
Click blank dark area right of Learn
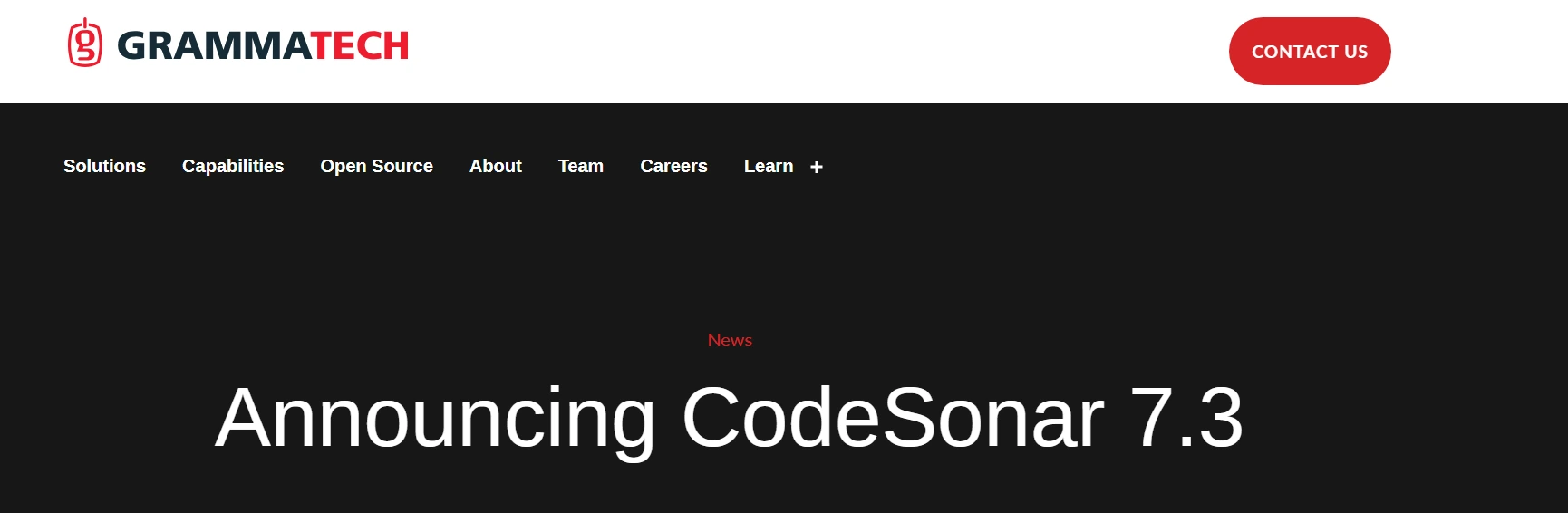point(1178,167)
